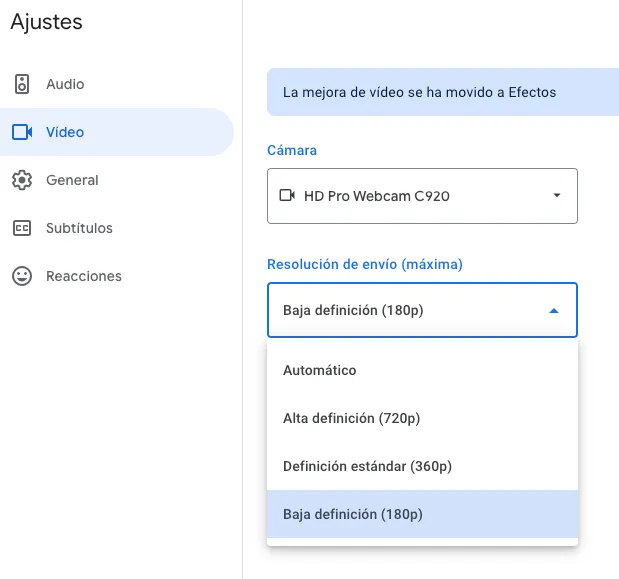The height and width of the screenshot is (579, 619).
Task: Click the video camera icon in sidebar
Action: point(22,132)
